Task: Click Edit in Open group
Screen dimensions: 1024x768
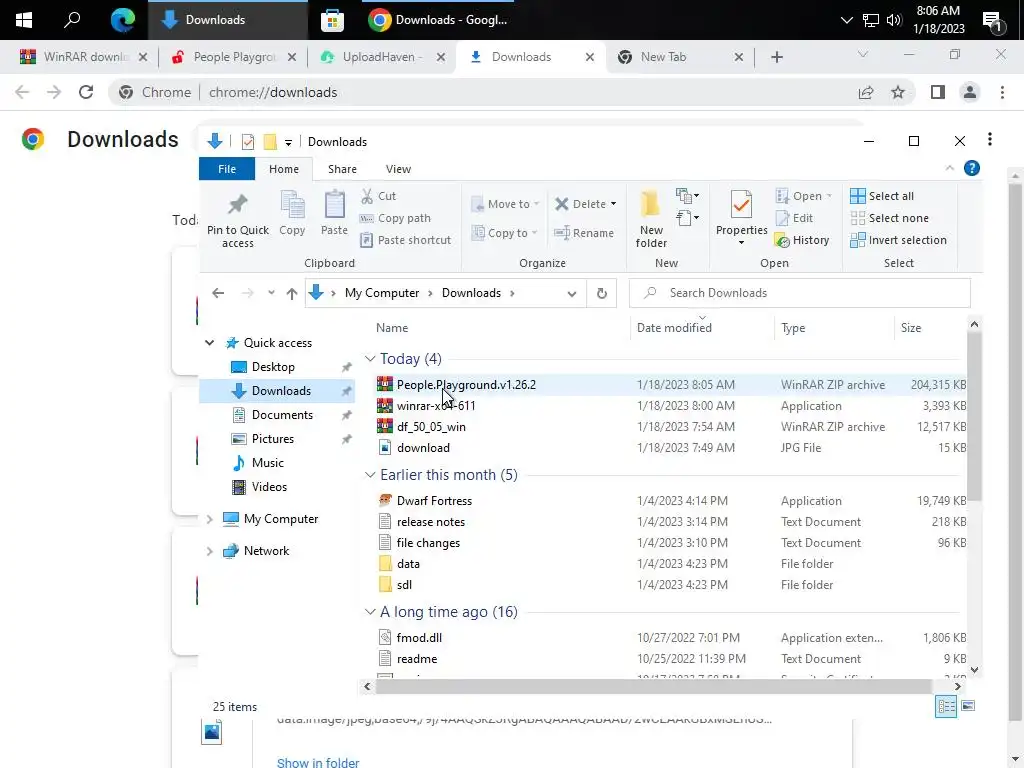Action: click(794, 218)
